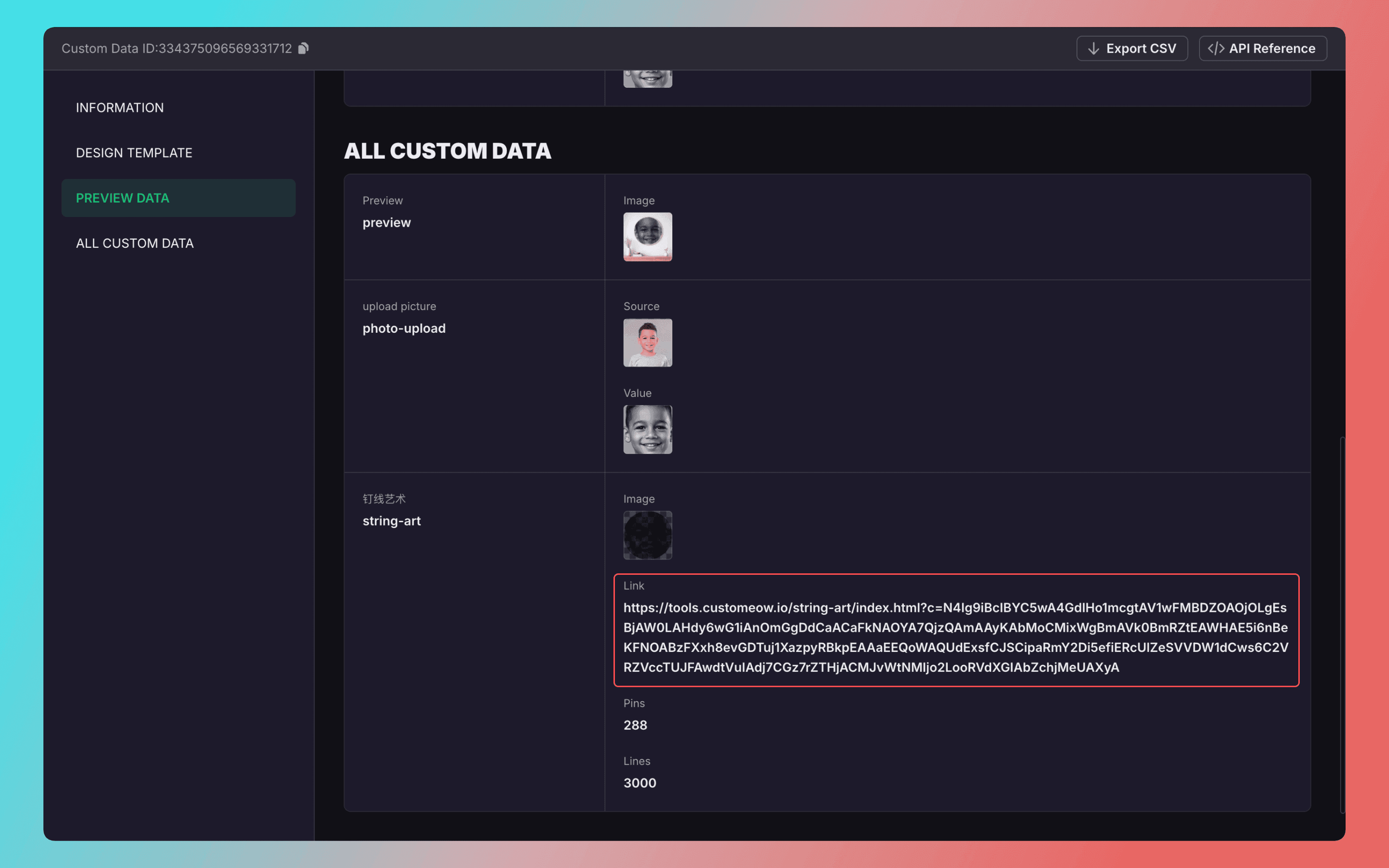Open the string-art Image thumbnail

coord(647,535)
